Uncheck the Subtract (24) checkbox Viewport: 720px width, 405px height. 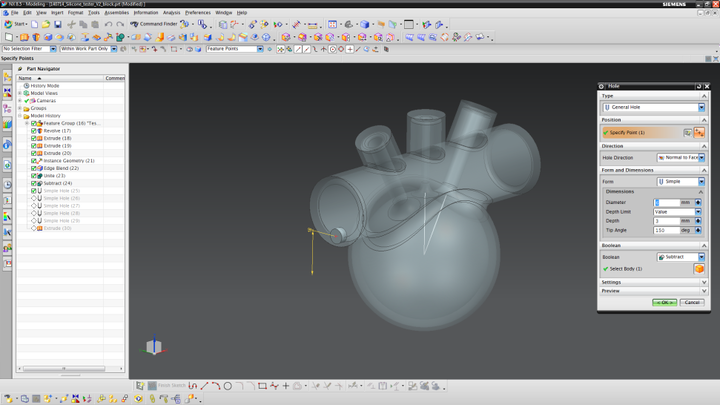(34, 183)
